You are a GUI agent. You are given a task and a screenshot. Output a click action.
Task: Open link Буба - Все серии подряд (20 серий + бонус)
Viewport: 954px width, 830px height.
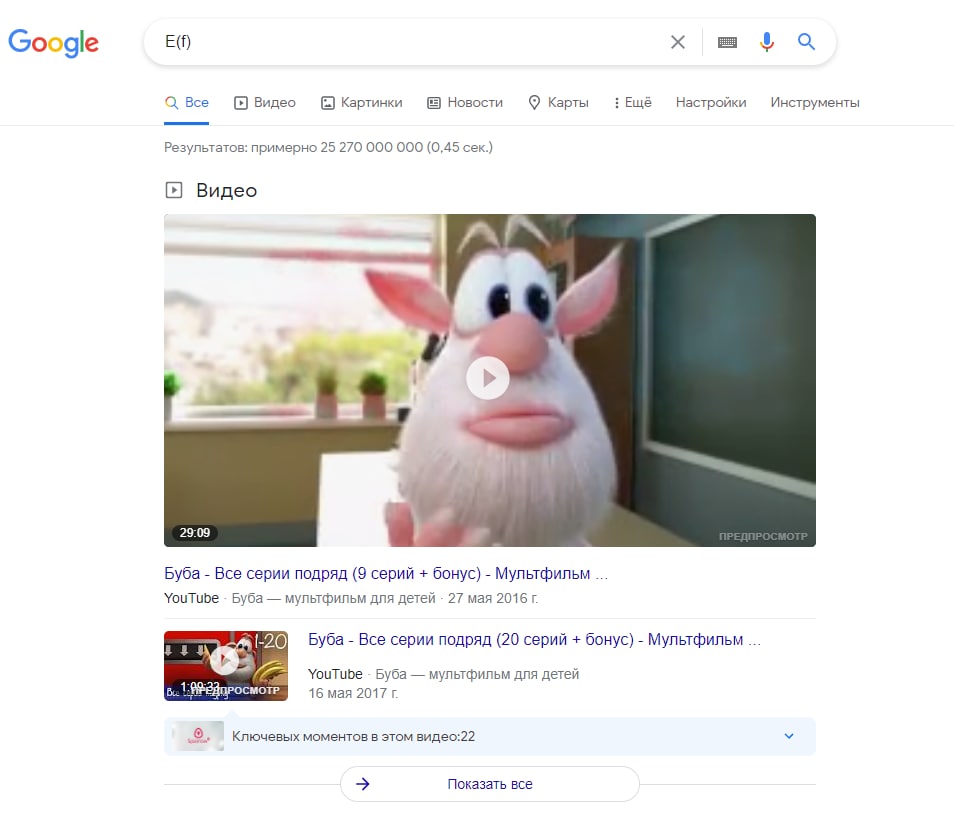[x=534, y=640]
